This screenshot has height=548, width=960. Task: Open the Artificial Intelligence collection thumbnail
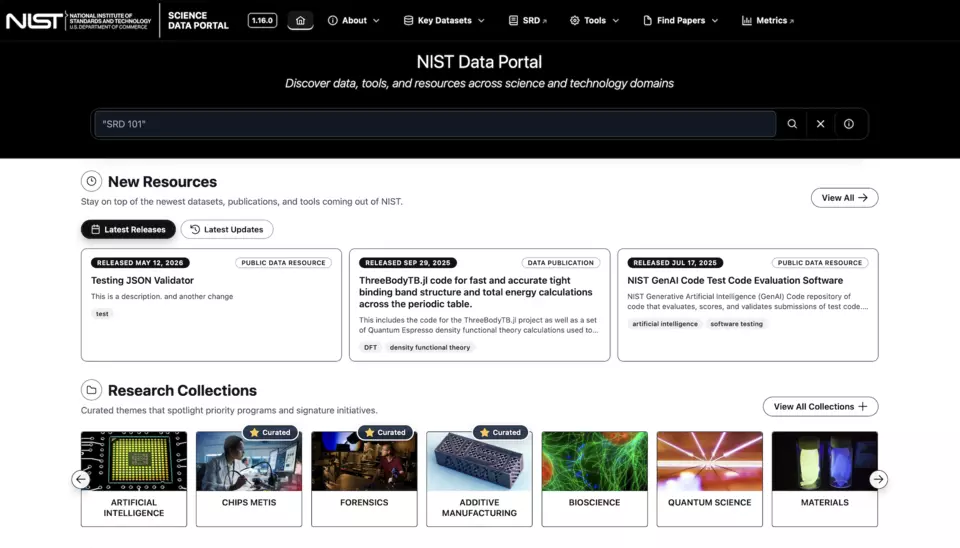tap(133, 461)
